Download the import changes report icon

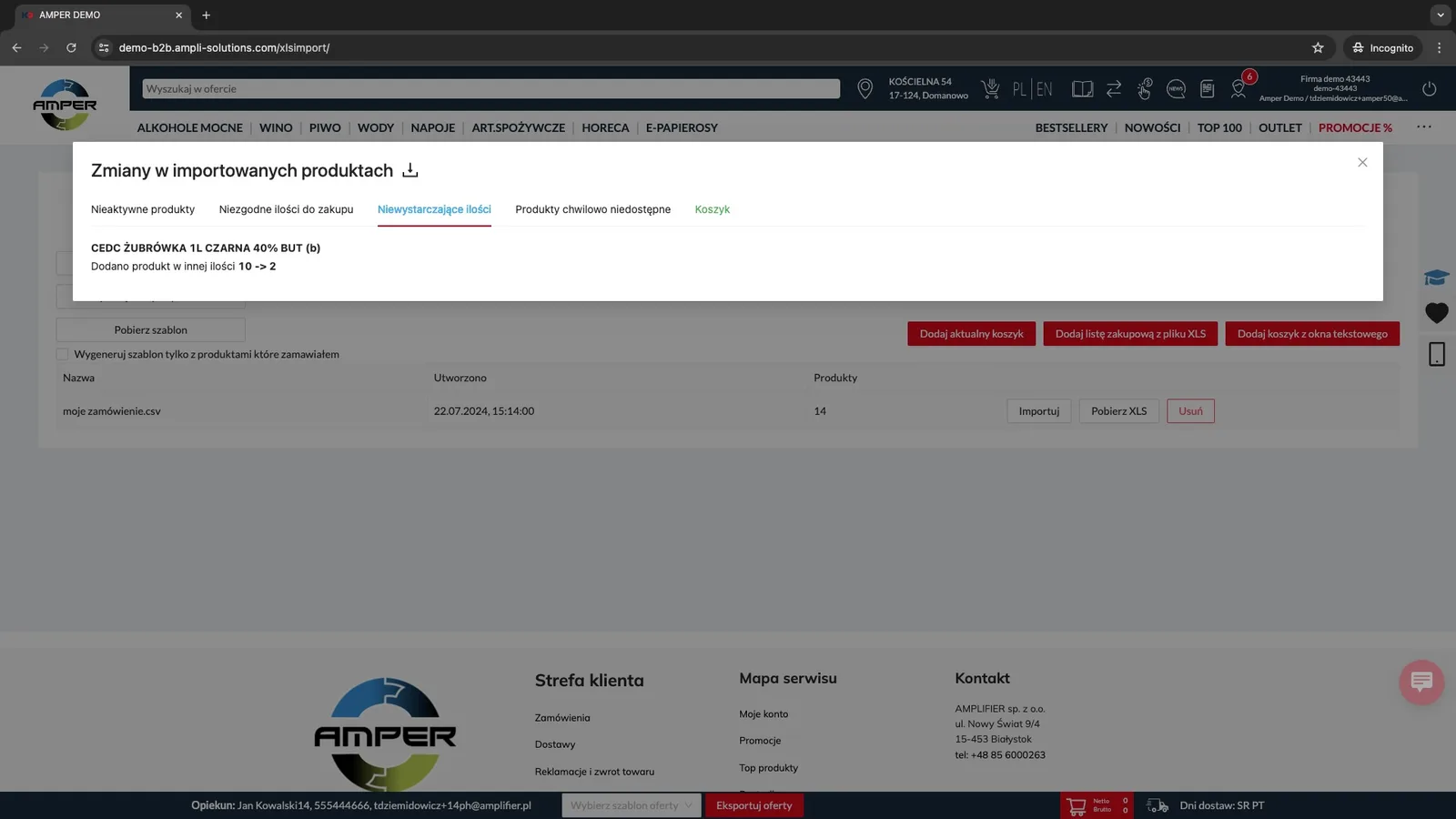coord(410,170)
